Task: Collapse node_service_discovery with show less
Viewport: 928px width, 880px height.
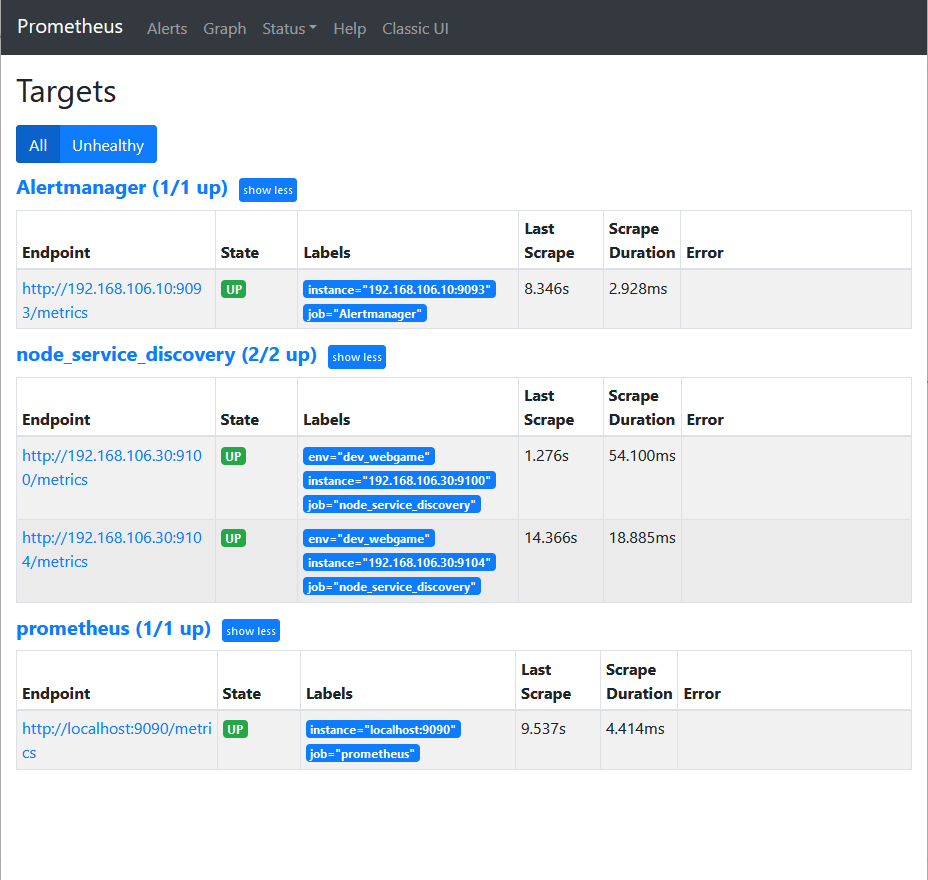Action: coord(356,357)
